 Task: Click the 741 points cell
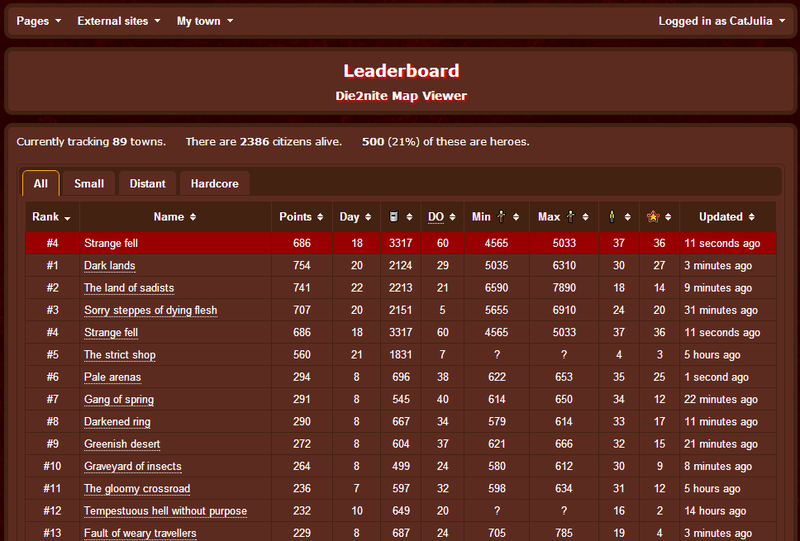302,288
